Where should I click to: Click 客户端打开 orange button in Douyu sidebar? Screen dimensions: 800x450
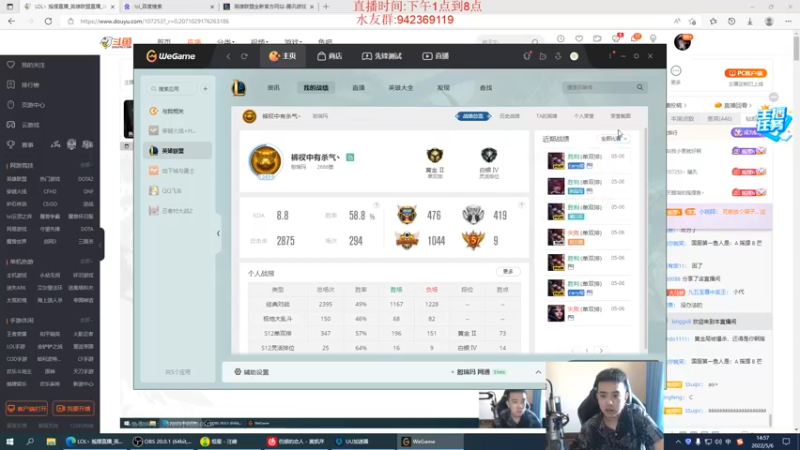point(27,409)
